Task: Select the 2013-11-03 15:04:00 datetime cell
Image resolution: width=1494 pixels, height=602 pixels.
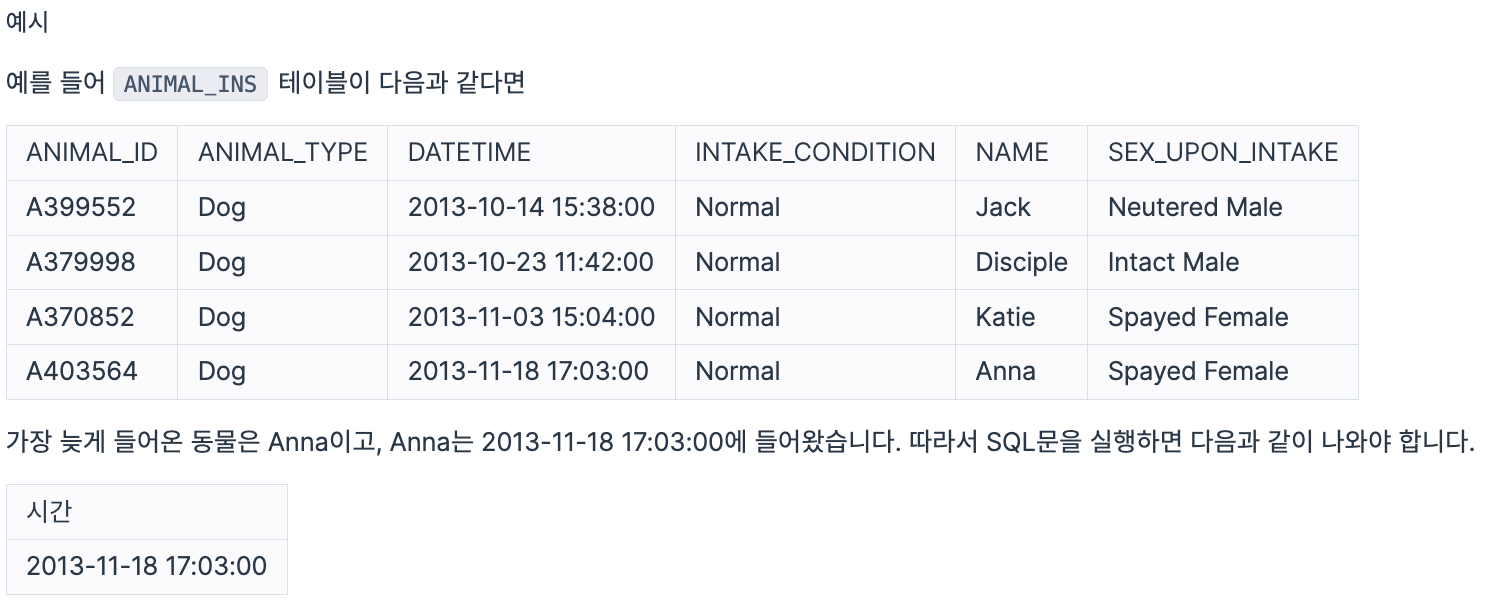Action: (531, 318)
